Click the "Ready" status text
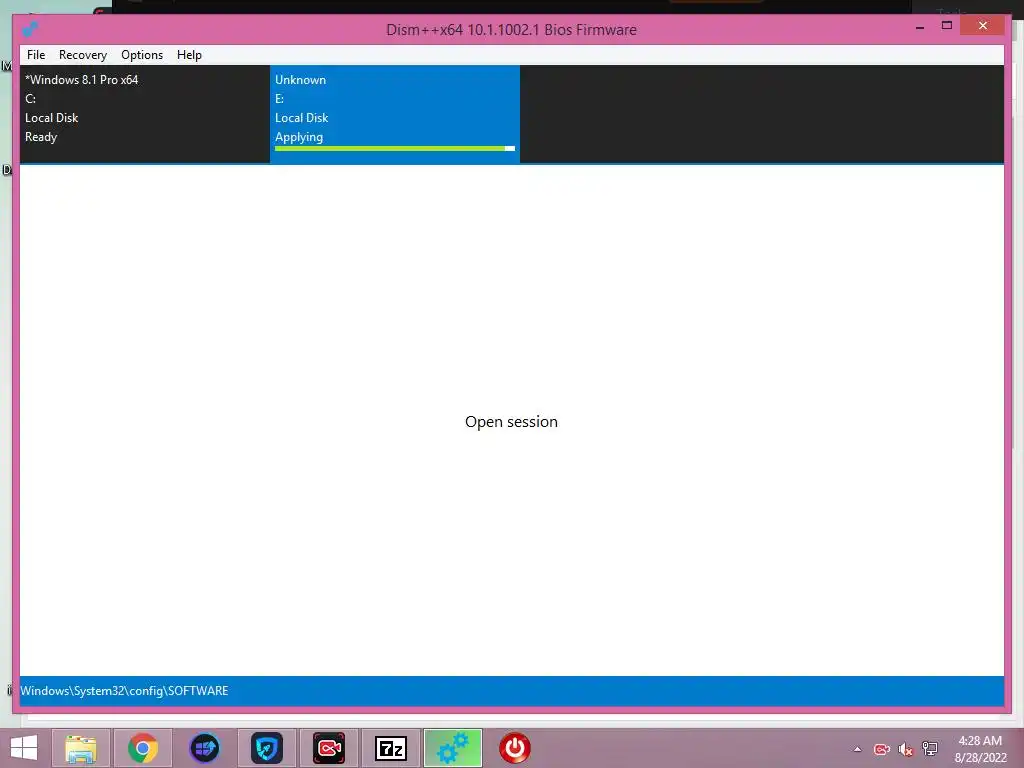1024x768 pixels. 41,137
